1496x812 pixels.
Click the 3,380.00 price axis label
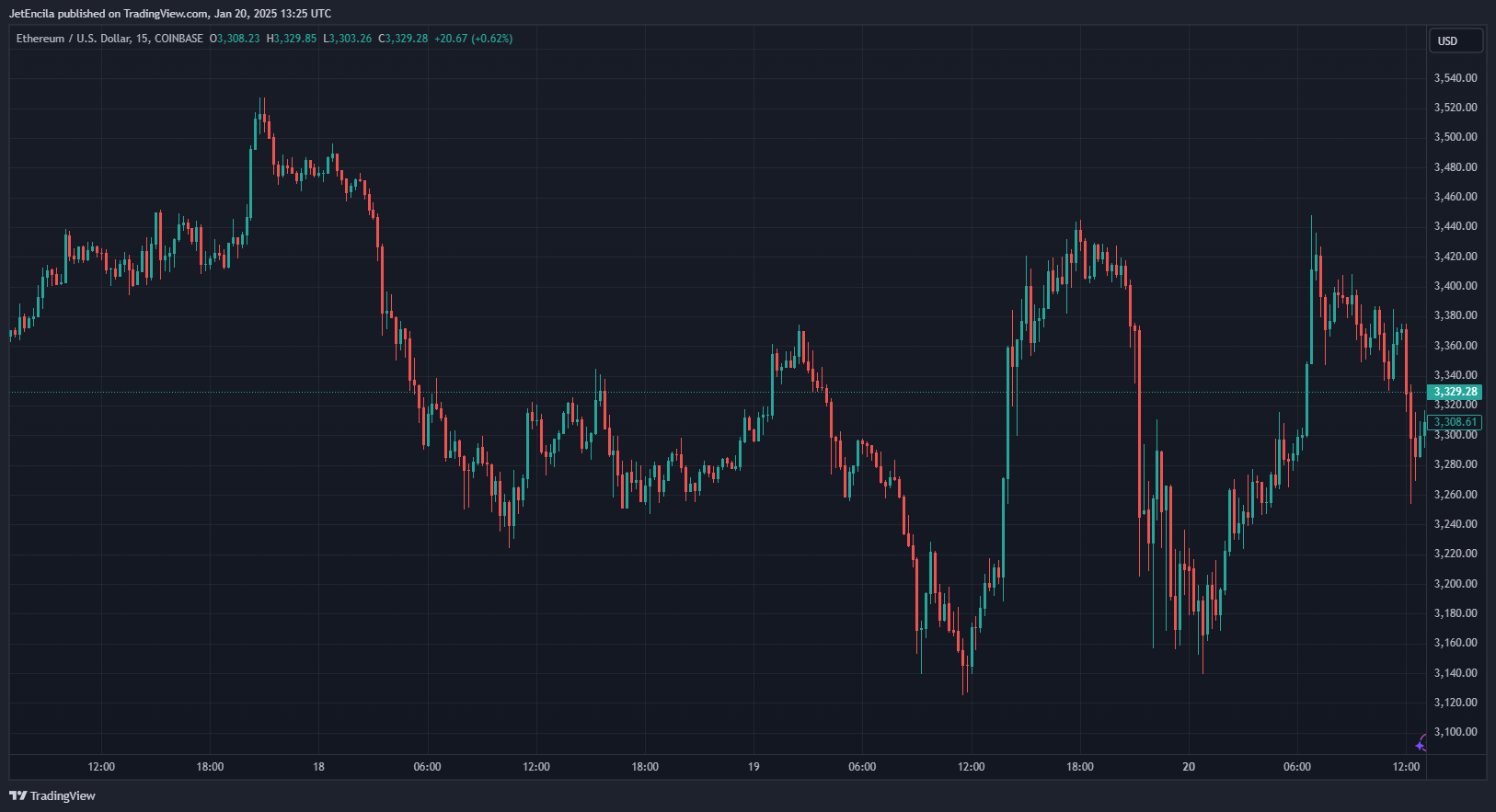point(1456,315)
